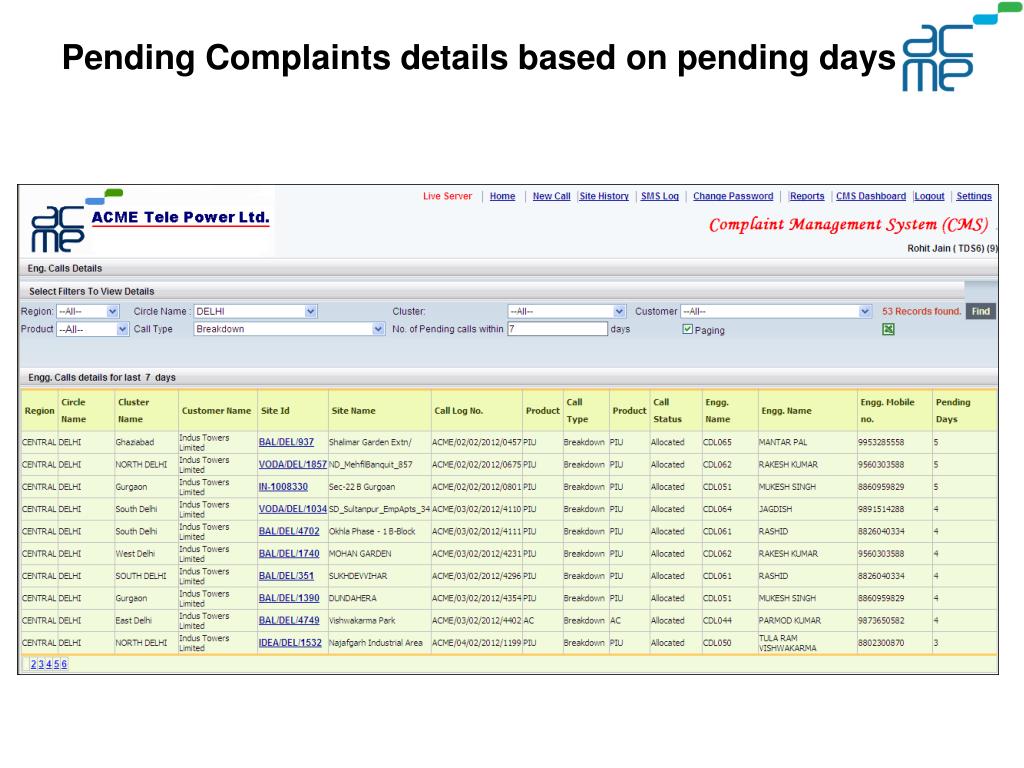Go to results page 4
The width and height of the screenshot is (1024, 768).
(x=48, y=664)
